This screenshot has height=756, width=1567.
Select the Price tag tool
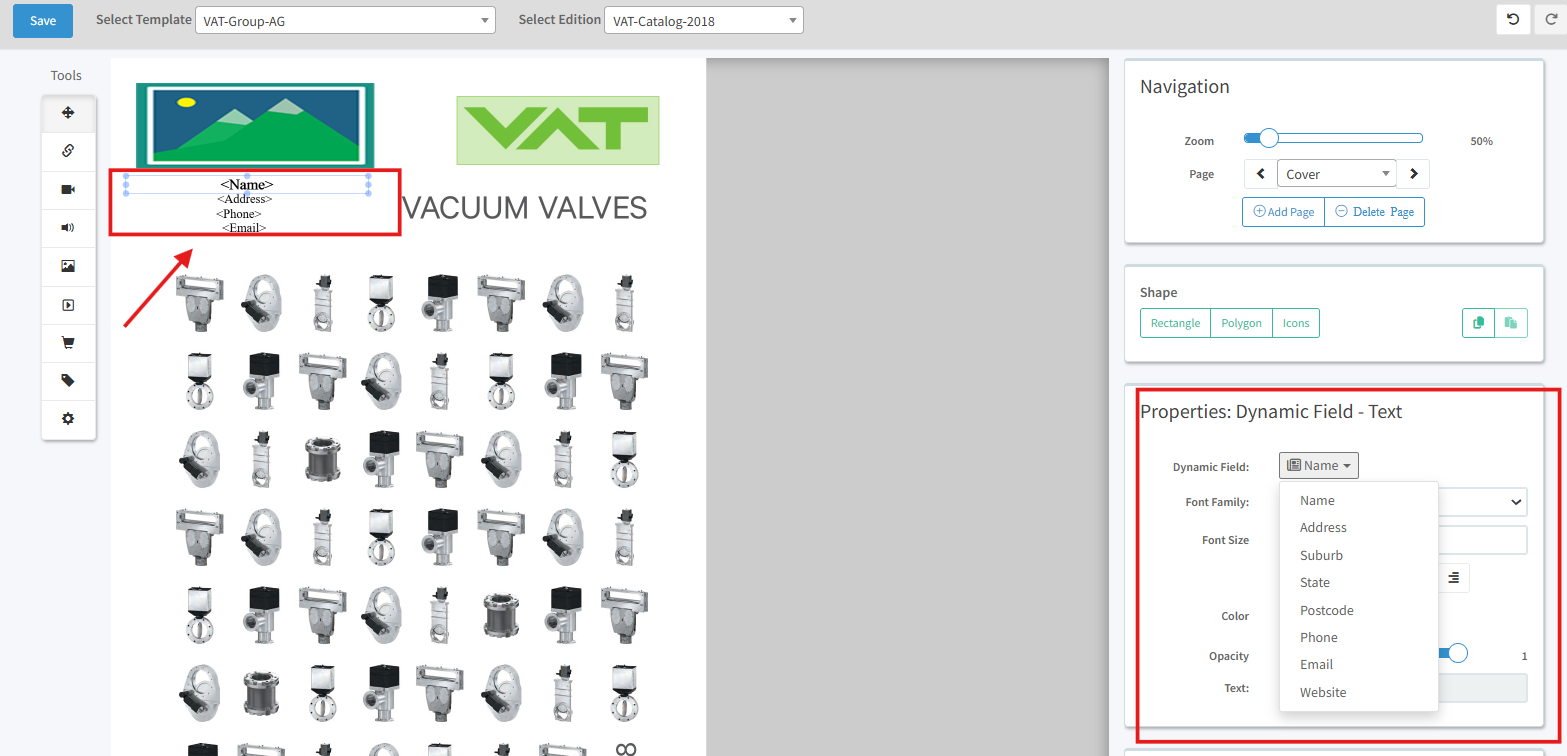tap(68, 381)
